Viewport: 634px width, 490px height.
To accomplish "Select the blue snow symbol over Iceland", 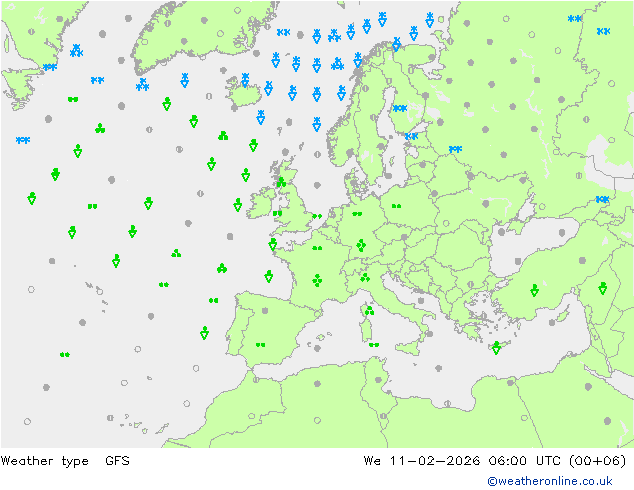I will tap(245, 80).
